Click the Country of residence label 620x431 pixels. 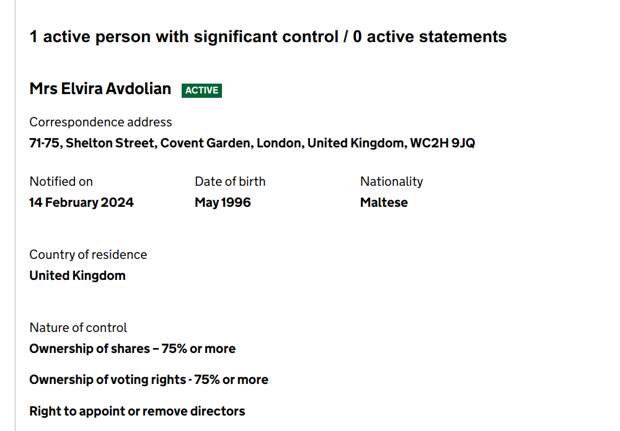[88, 255]
